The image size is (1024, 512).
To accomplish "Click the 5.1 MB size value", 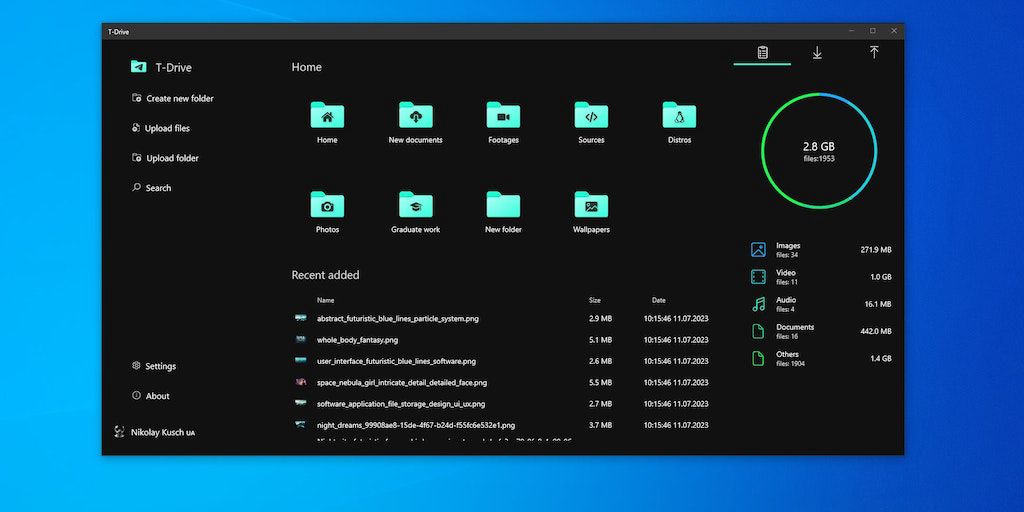I will pyautogui.click(x=600, y=340).
